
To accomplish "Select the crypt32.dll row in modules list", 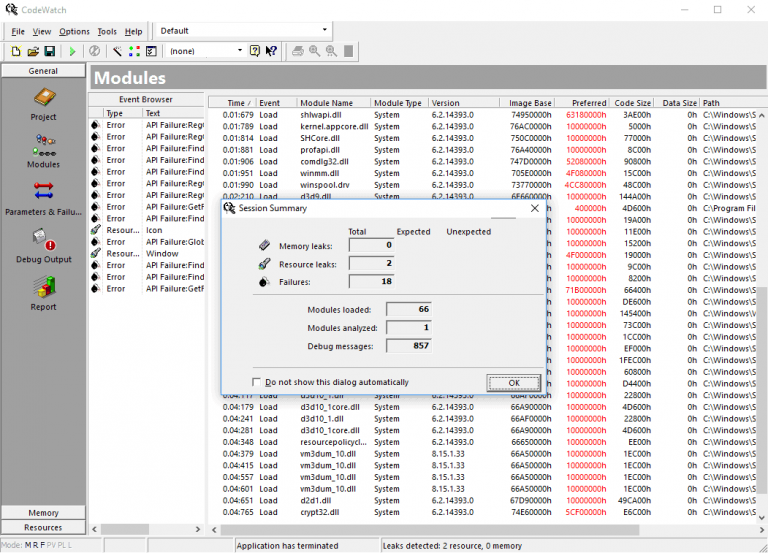I will (x=320, y=511).
